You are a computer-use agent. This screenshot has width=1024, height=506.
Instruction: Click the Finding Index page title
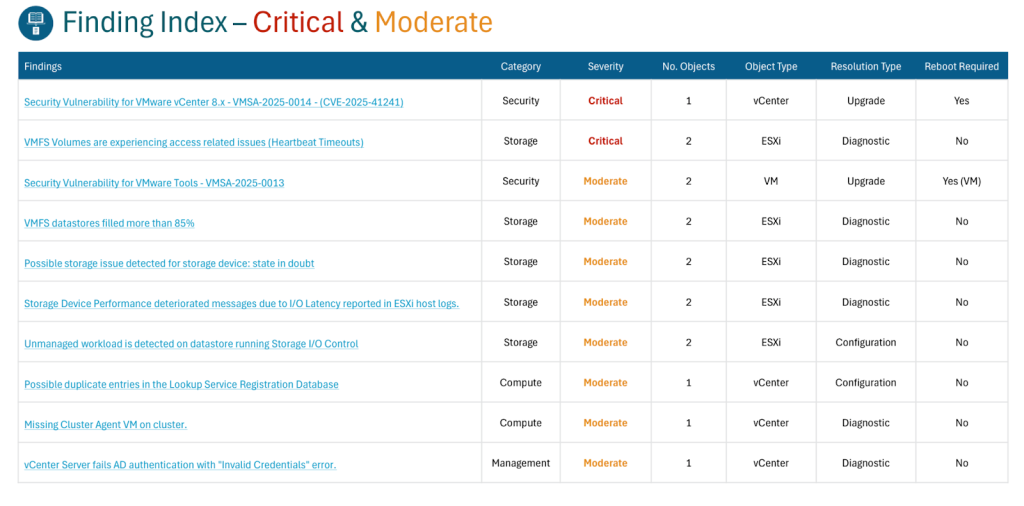(277, 23)
